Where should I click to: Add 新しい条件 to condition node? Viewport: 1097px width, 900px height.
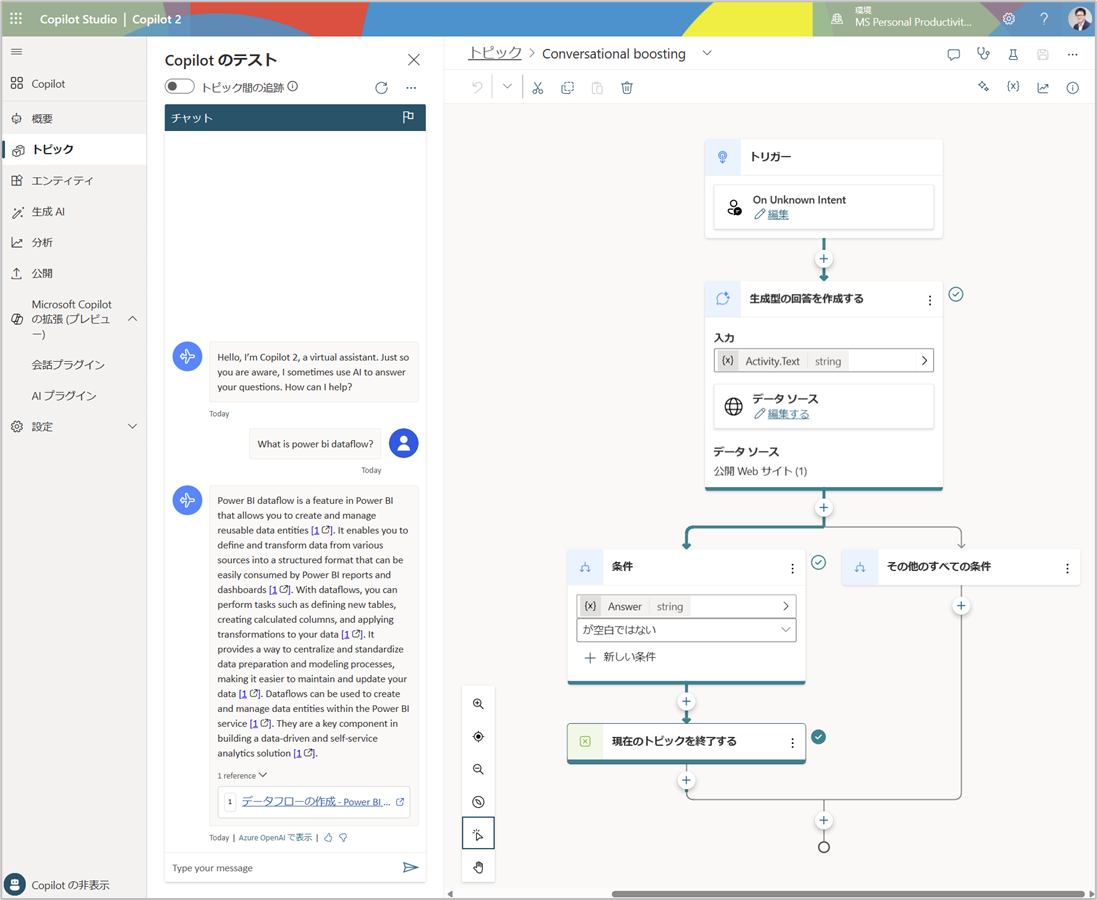click(x=620, y=657)
